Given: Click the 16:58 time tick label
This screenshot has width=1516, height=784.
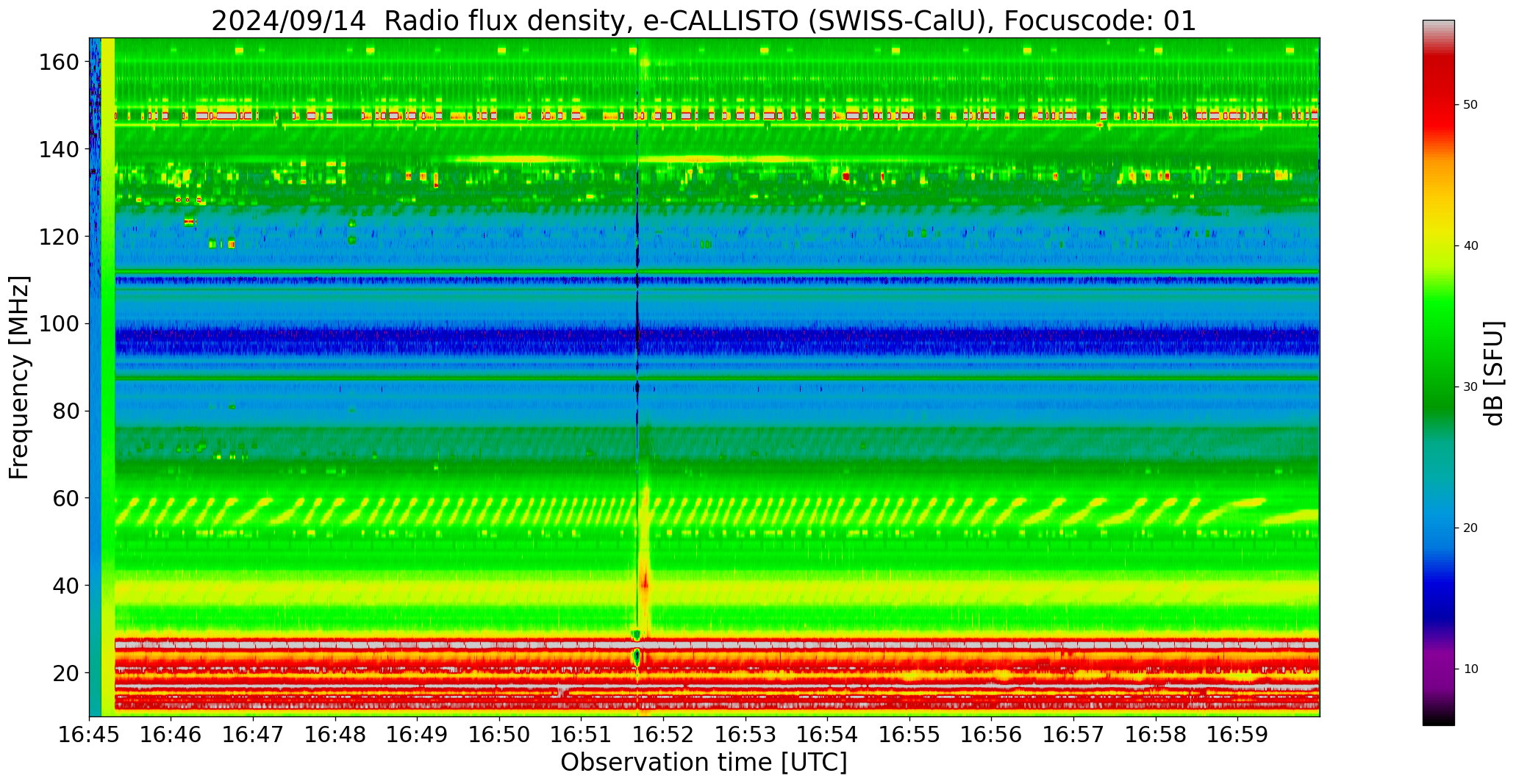Looking at the screenshot, I should [x=1155, y=735].
